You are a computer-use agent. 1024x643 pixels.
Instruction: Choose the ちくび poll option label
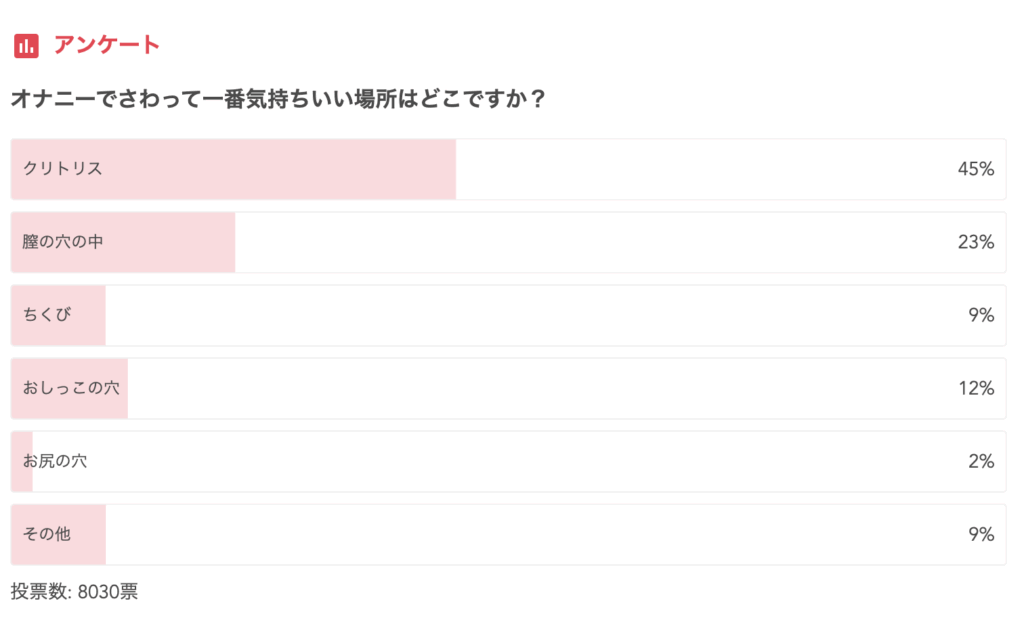[x=47, y=315]
